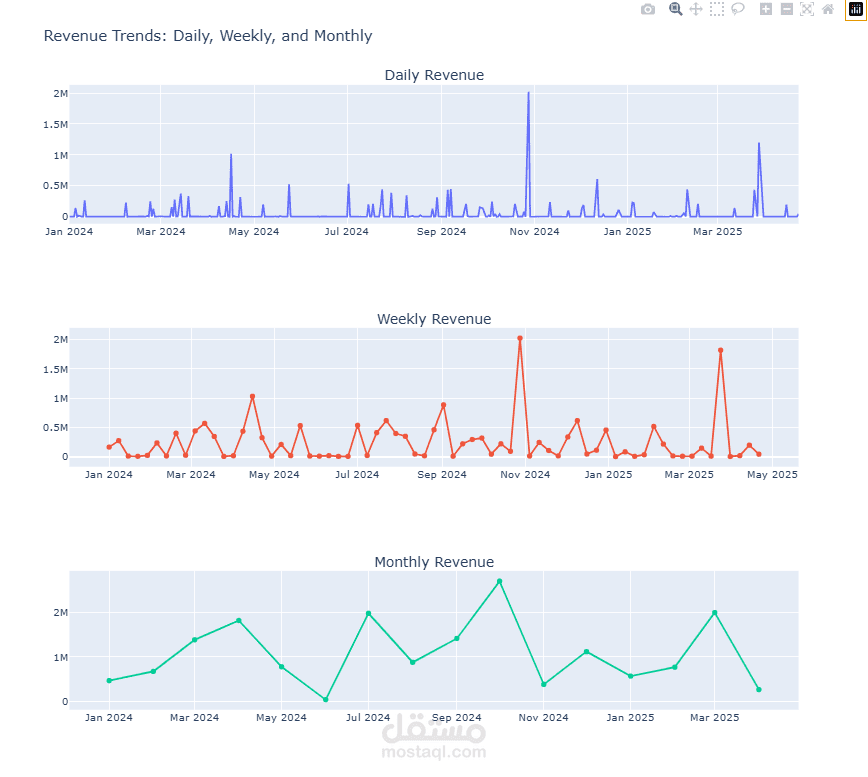Screen dimensions: 868x777
Task: Click the lowest June 2024 Monthly Revenue point
Action: [323, 699]
